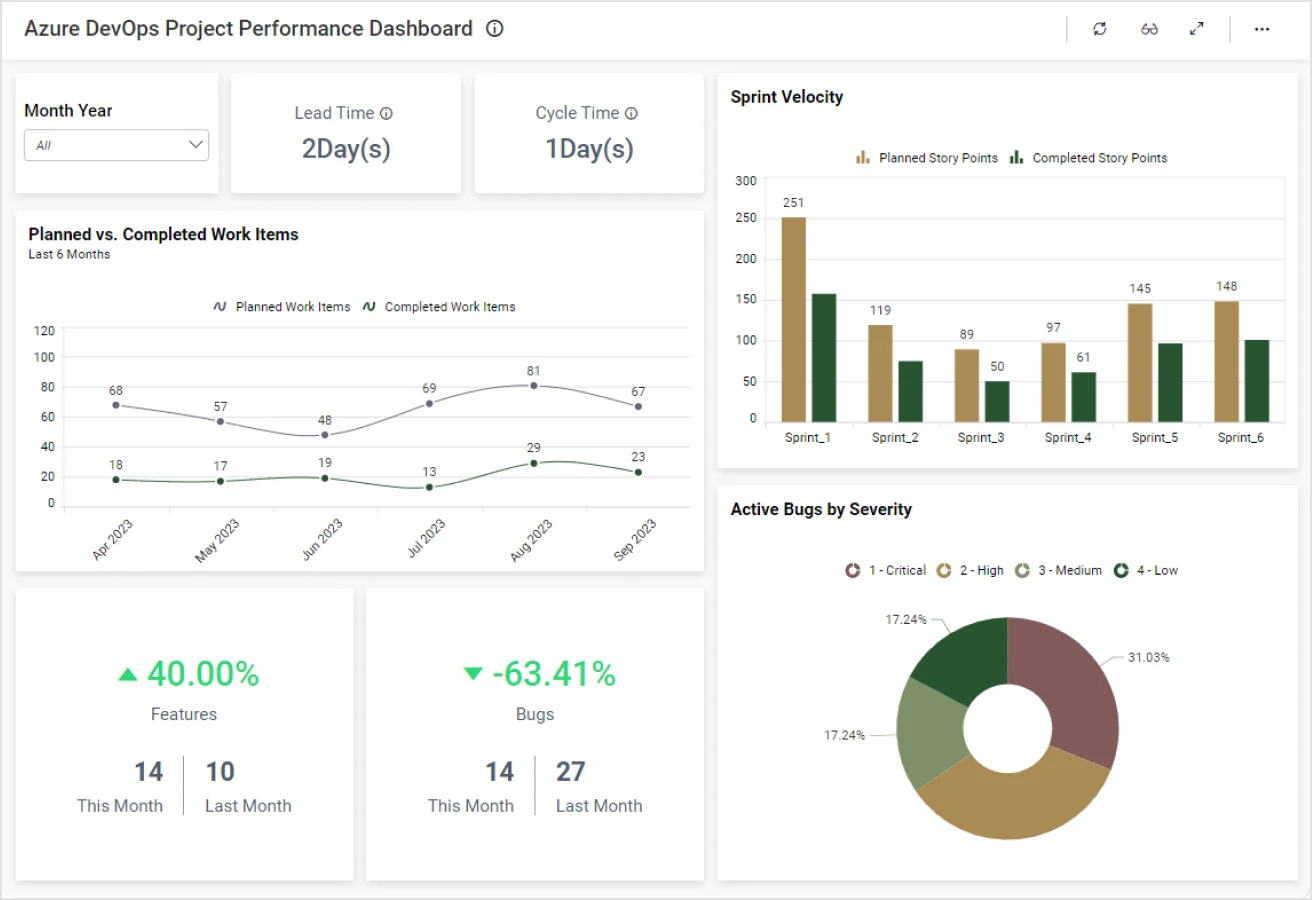The width and height of the screenshot is (1312, 900).
Task: Toggle the 1 - Critical legend item
Action: [886, 570]
